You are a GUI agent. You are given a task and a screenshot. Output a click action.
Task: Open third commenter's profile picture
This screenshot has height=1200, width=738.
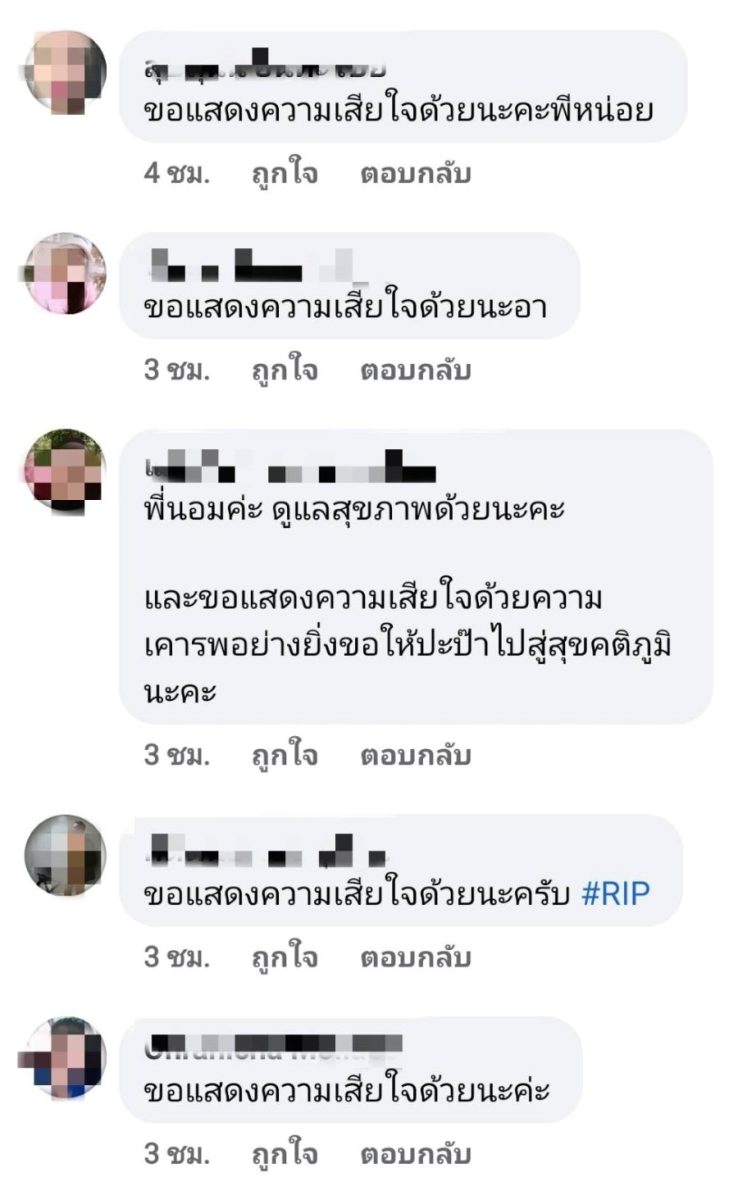coord(64,470)
